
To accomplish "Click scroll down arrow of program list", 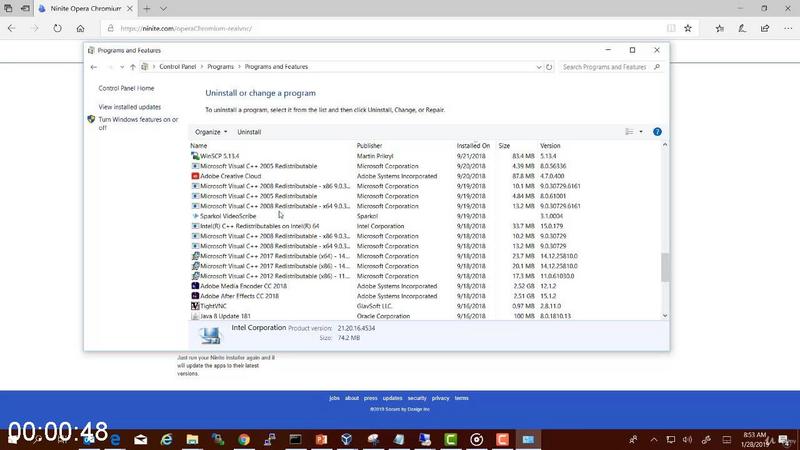I will 665,316.
